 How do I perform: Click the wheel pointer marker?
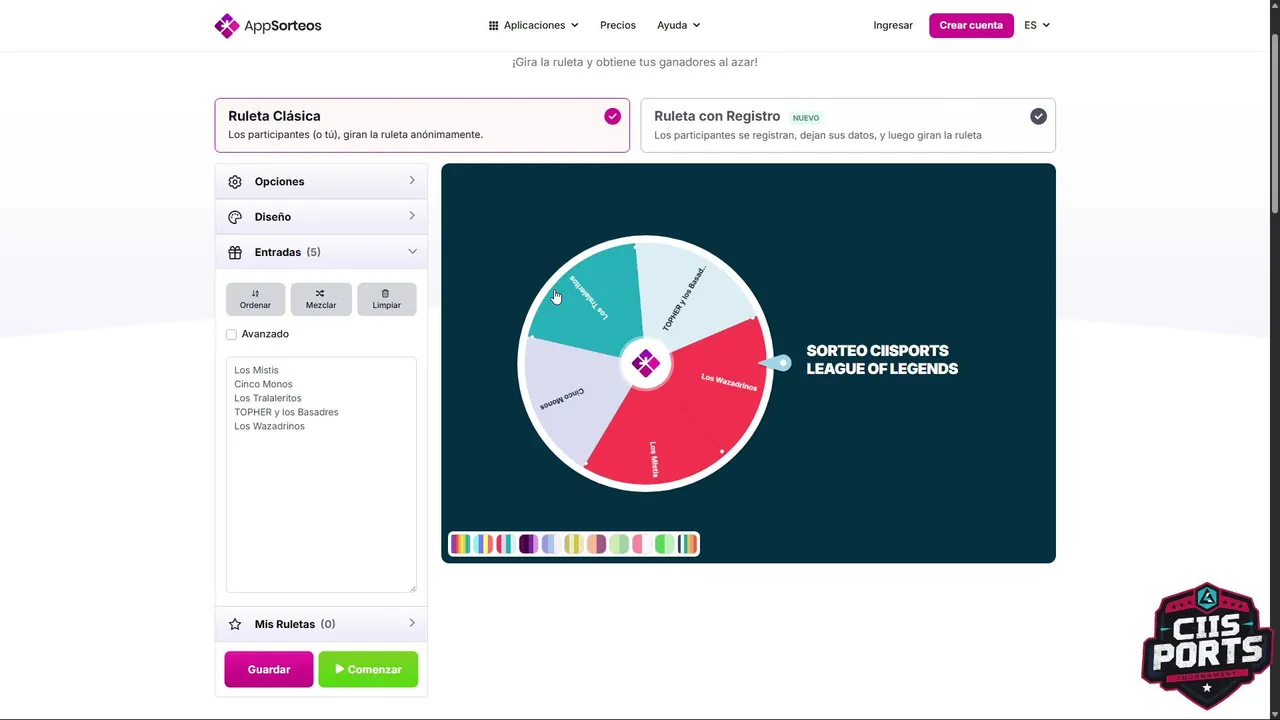(x=776, y=363)
